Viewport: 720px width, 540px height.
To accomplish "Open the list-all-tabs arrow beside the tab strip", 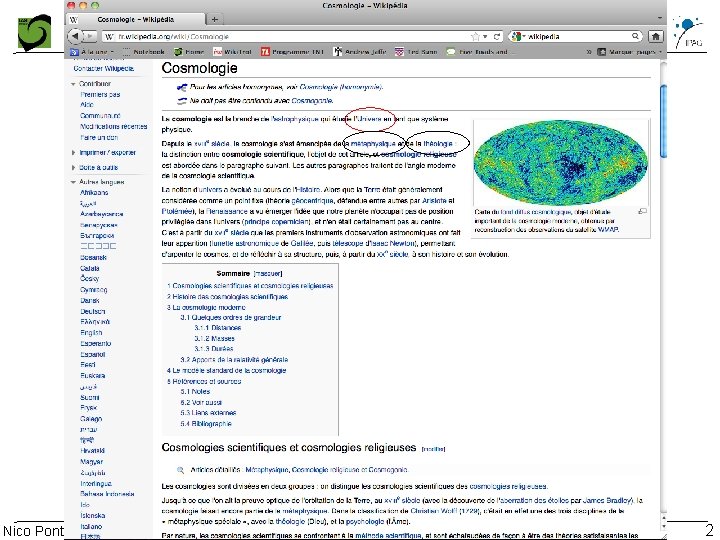I will (660, 18).
